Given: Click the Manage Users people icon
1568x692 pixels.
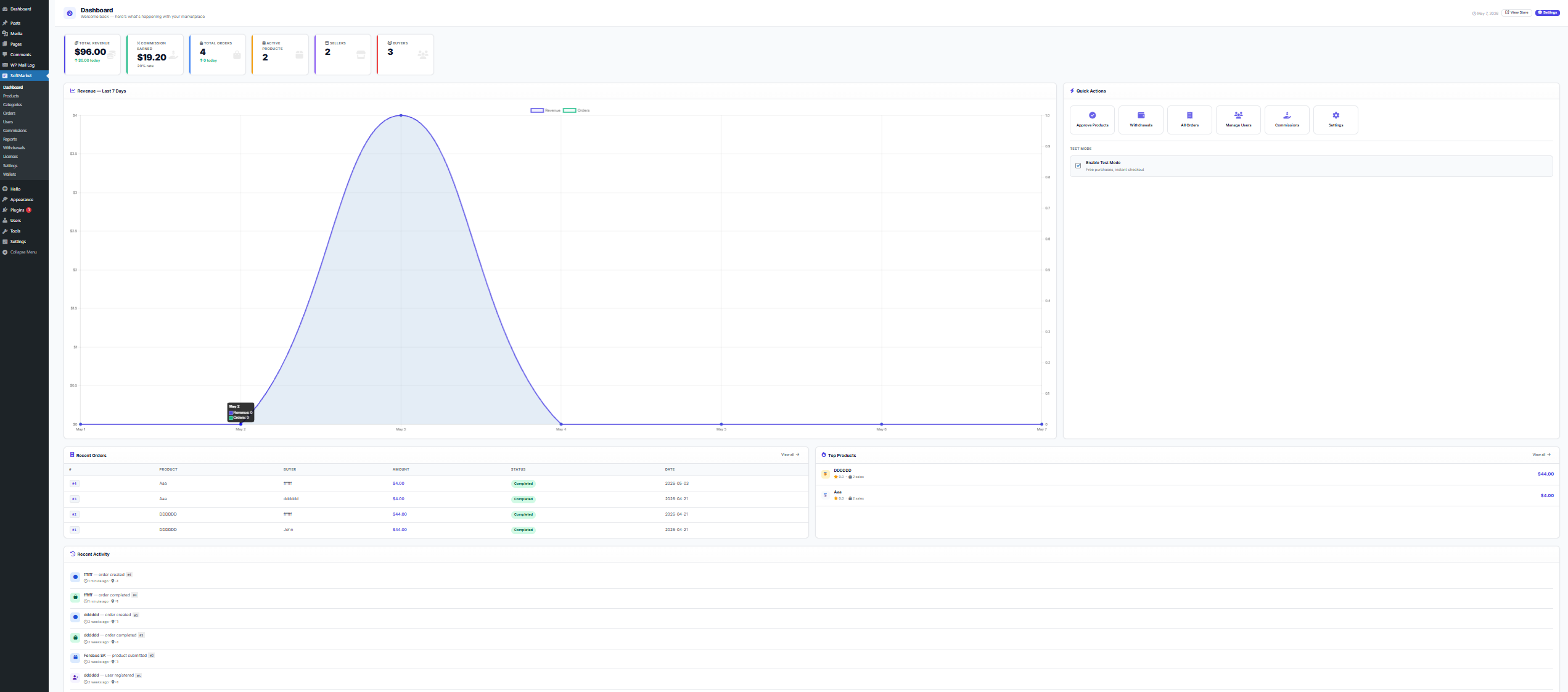Looking at the screenshot, I should [1238, 115].
